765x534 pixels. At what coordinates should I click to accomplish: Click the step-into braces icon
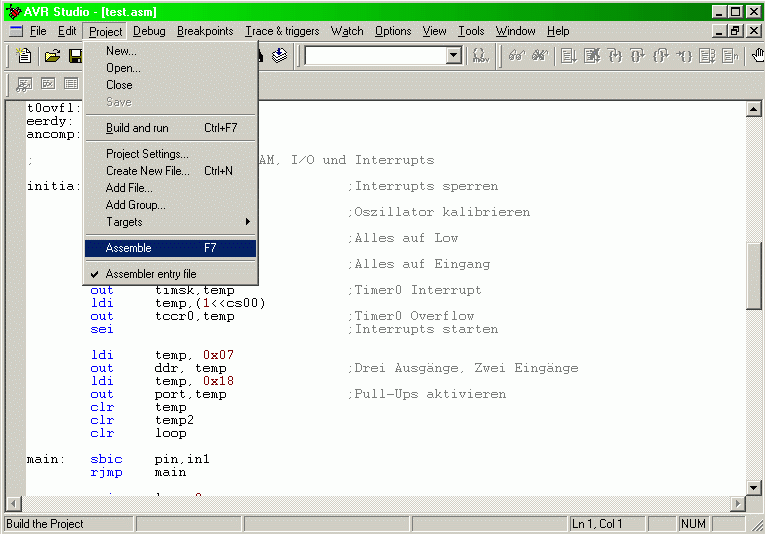point(615,56)
